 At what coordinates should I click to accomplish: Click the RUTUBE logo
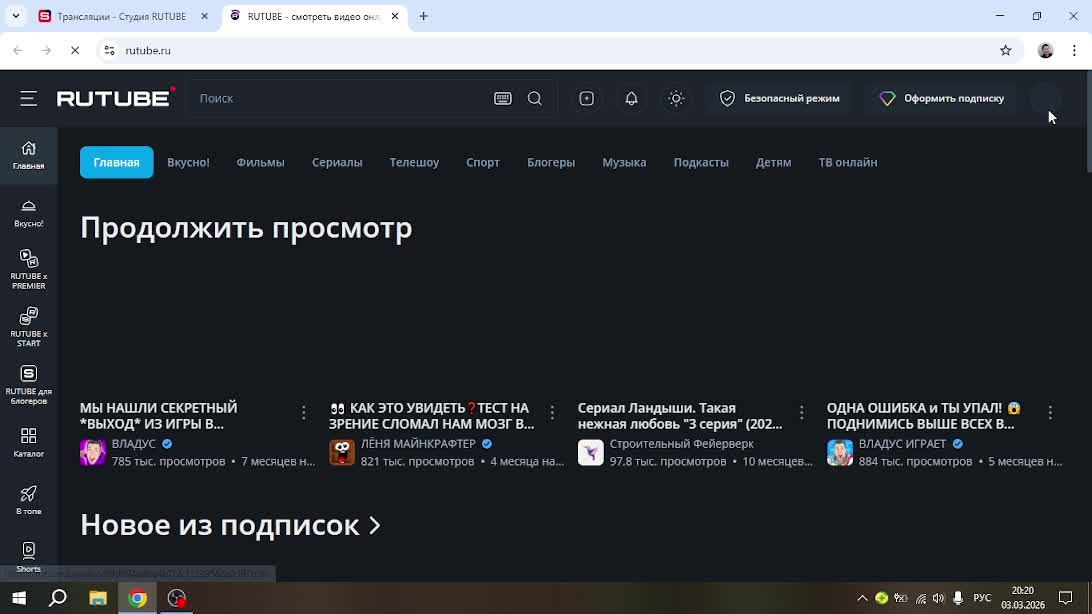[116, 97]
